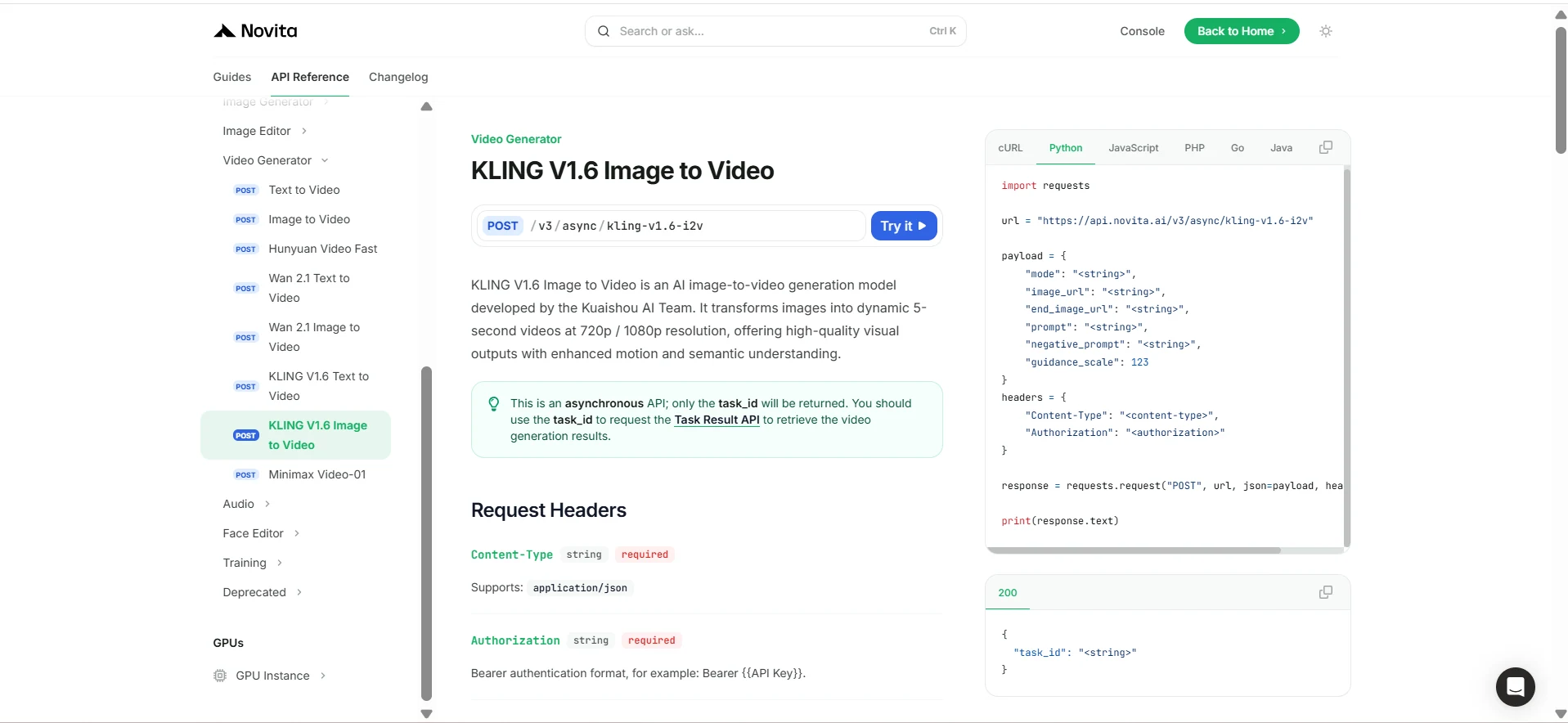
Task: Switch code sample to Python
Action: pos(1066,148)
